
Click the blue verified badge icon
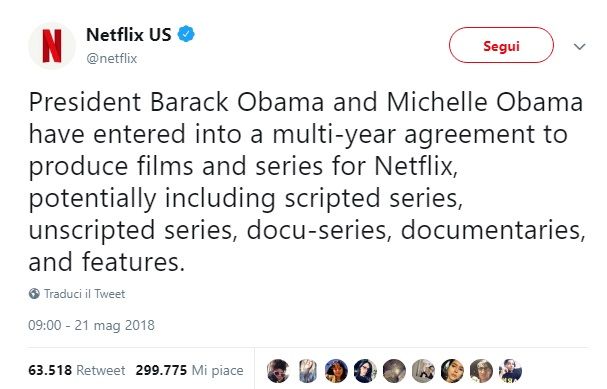(x=186, y=34)
